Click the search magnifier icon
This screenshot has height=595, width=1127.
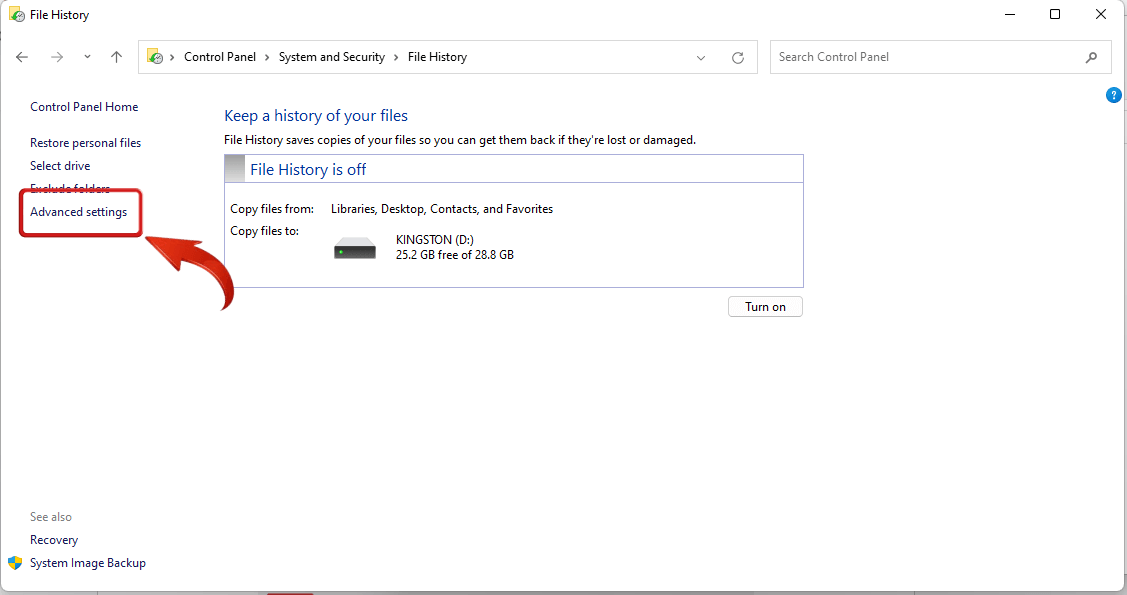pyautogui.click(x=1092, y=57)
